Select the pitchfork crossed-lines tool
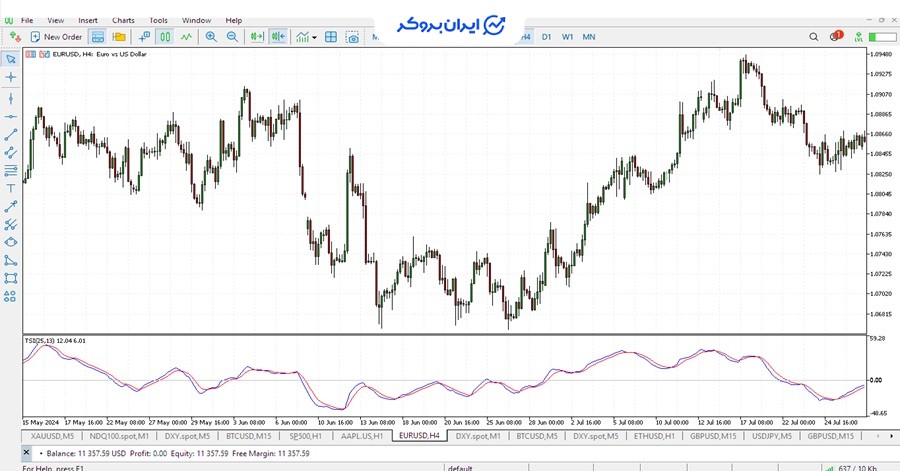 (x=10, y=224)
